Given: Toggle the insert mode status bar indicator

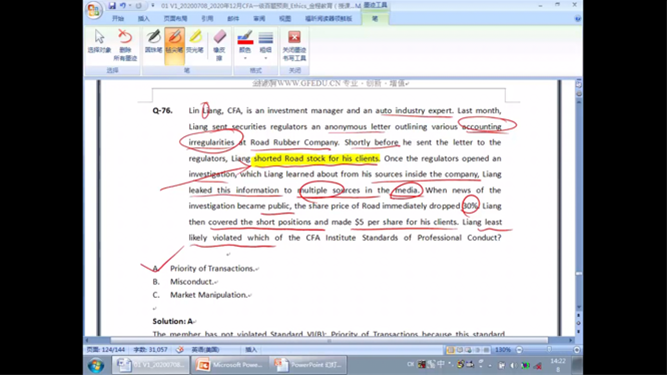Looking at the screenshot, I should point(251,349).
